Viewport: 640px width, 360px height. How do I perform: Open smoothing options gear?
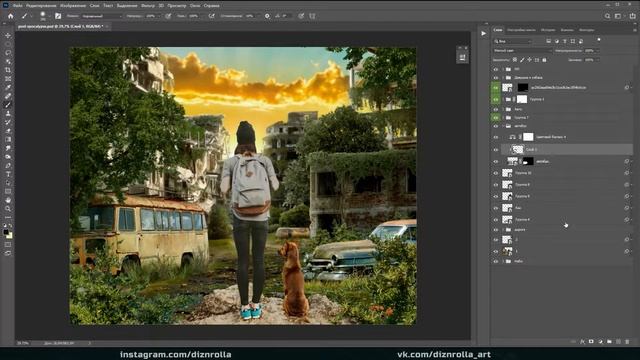[x=267, y=16]
